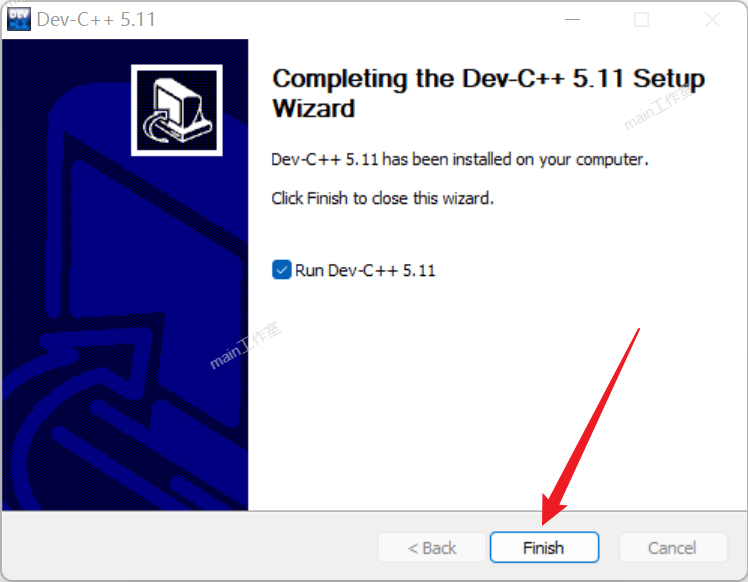Click the installer computer icon in blue banner
The width and height of the screenshot is (748, 582).
point(177,110)
